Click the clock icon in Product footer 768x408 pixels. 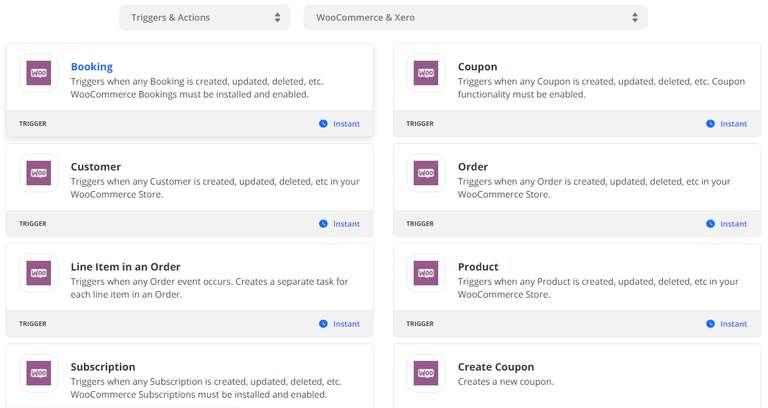coord(710,323)
